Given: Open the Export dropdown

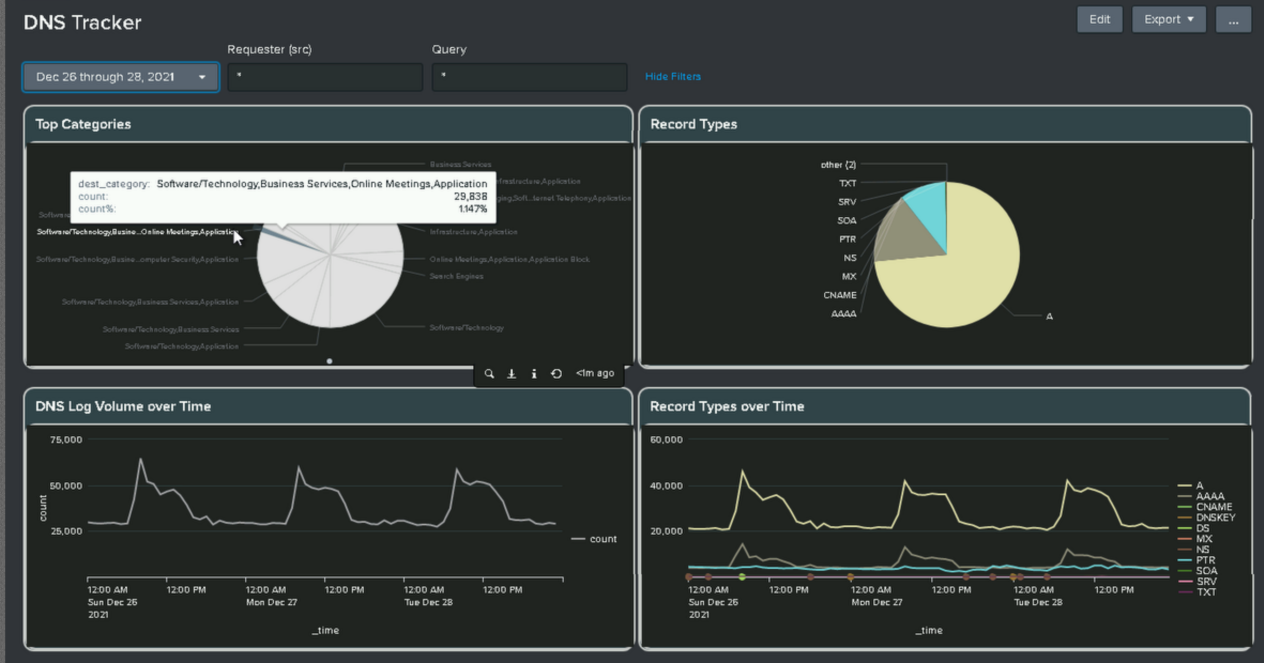Looking at the screenshot, I should [x=1169, y=19].
